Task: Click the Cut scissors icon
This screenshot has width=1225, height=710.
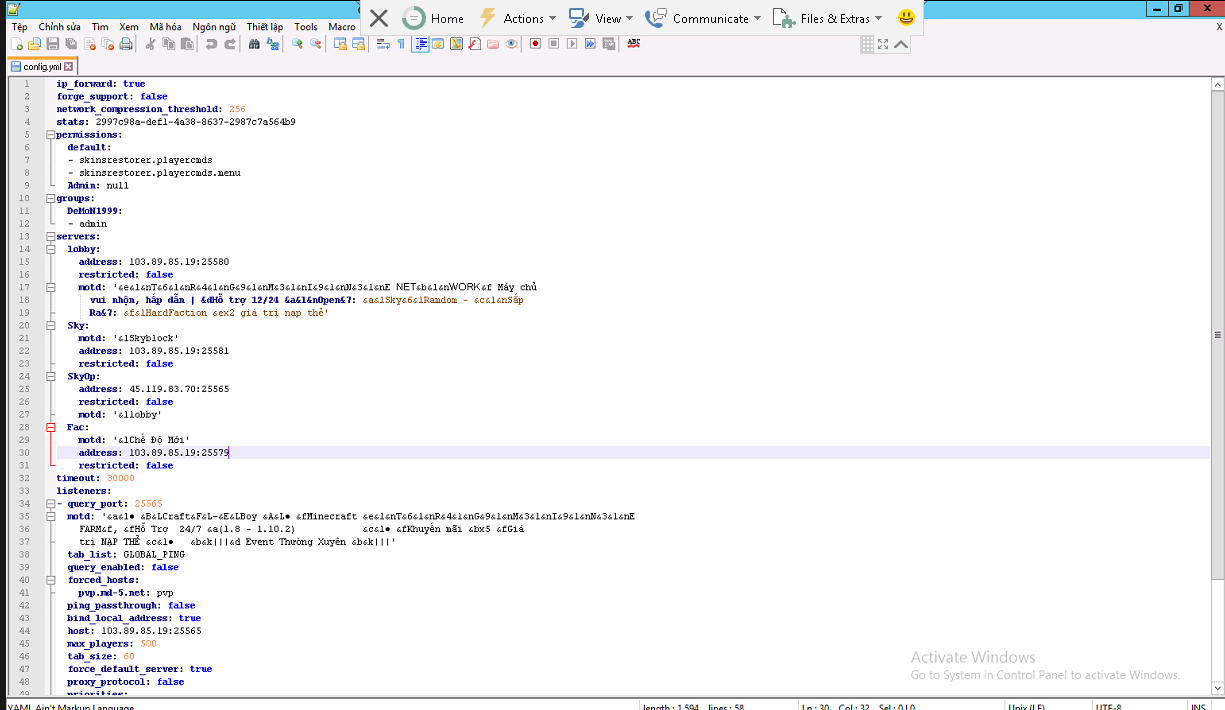Action: coord(151,44)
